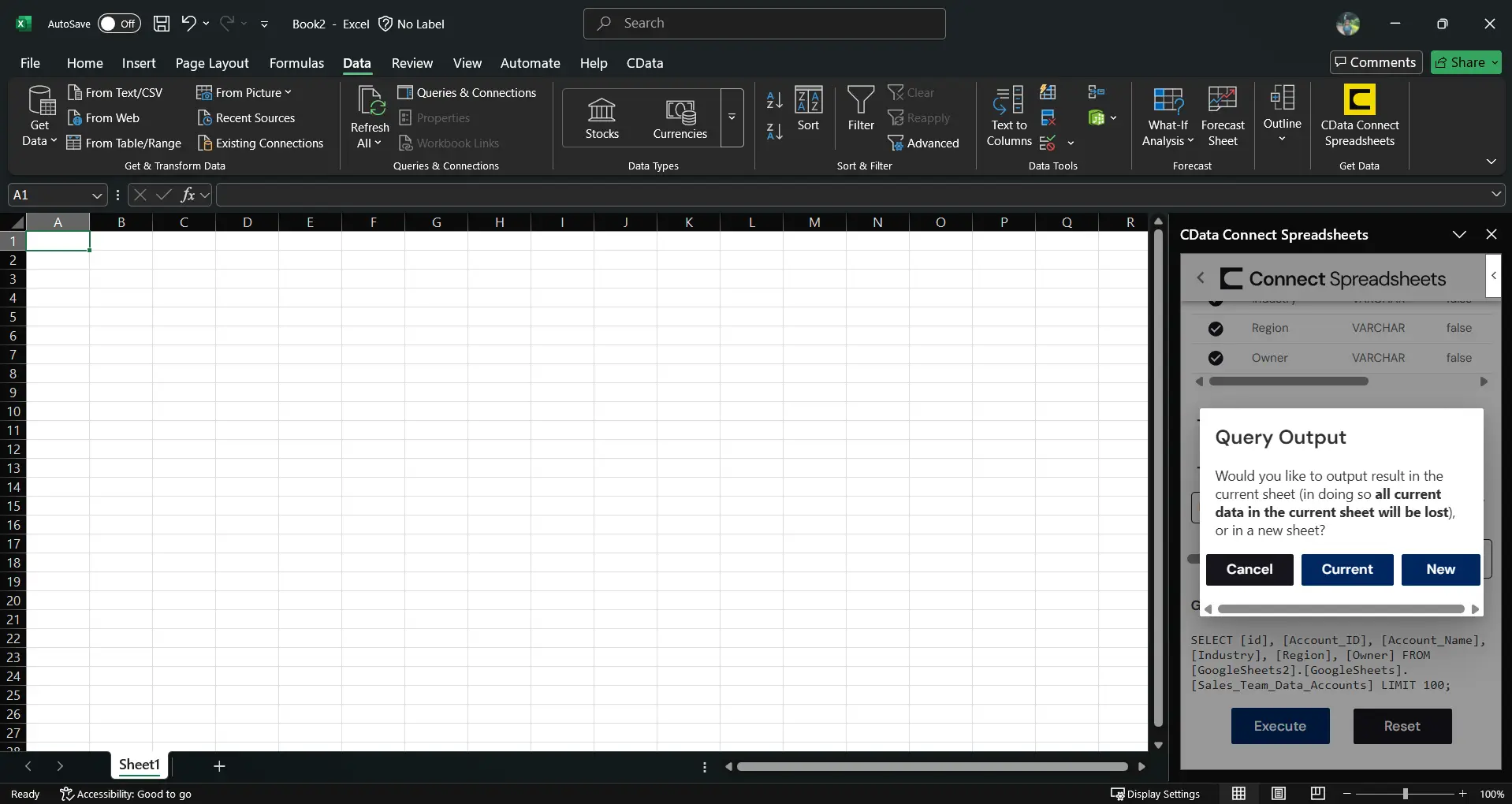Select the Currencies data type
Viewport: 1512px width, 804px height.
680,118
